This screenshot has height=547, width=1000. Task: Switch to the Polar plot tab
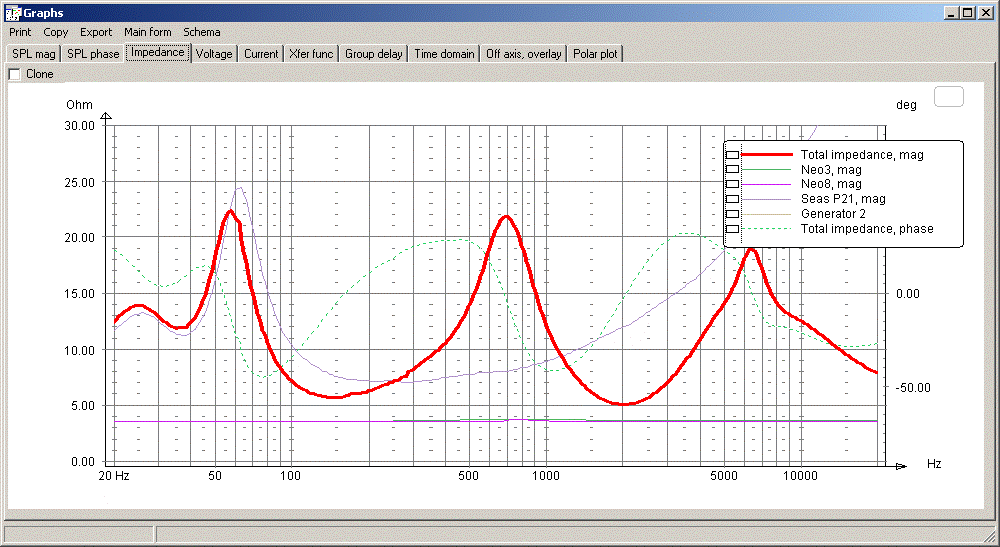[x=595, y=54]
